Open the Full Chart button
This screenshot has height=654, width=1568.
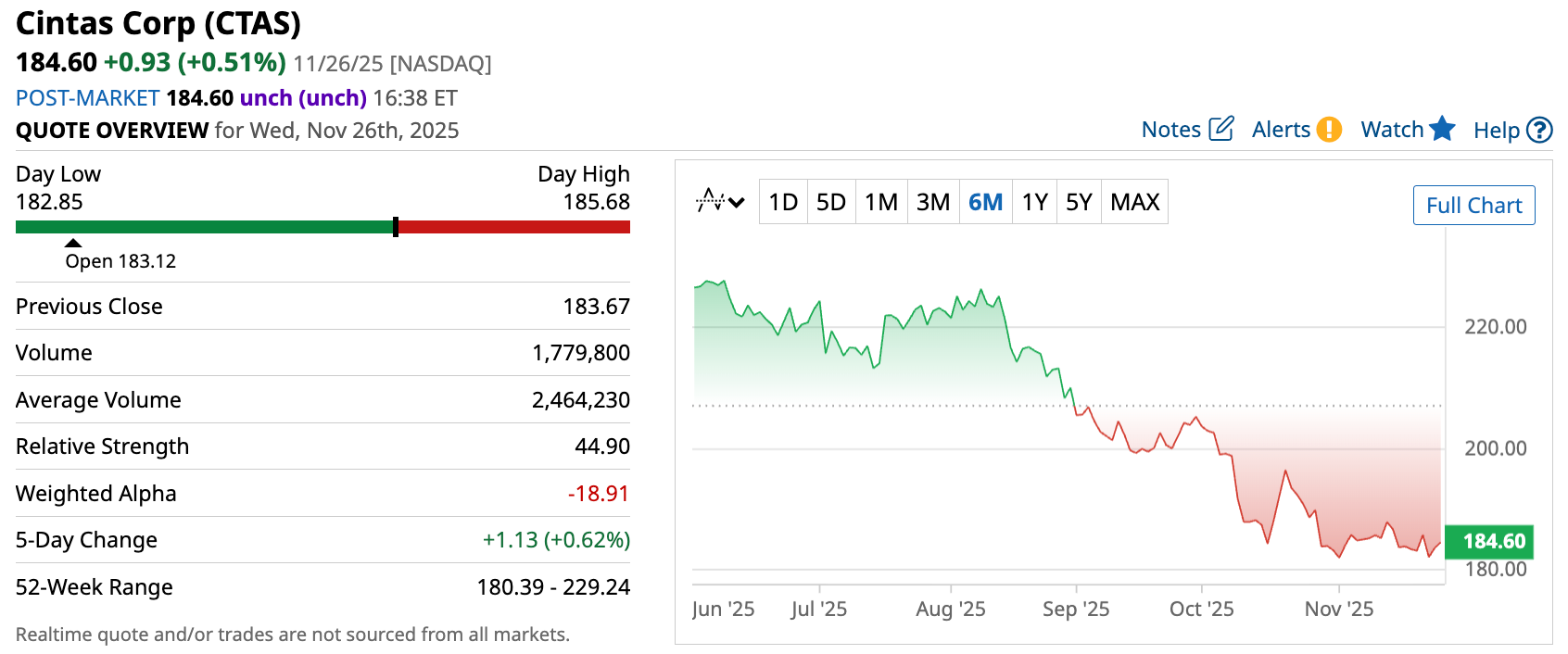coord(1473,206)
